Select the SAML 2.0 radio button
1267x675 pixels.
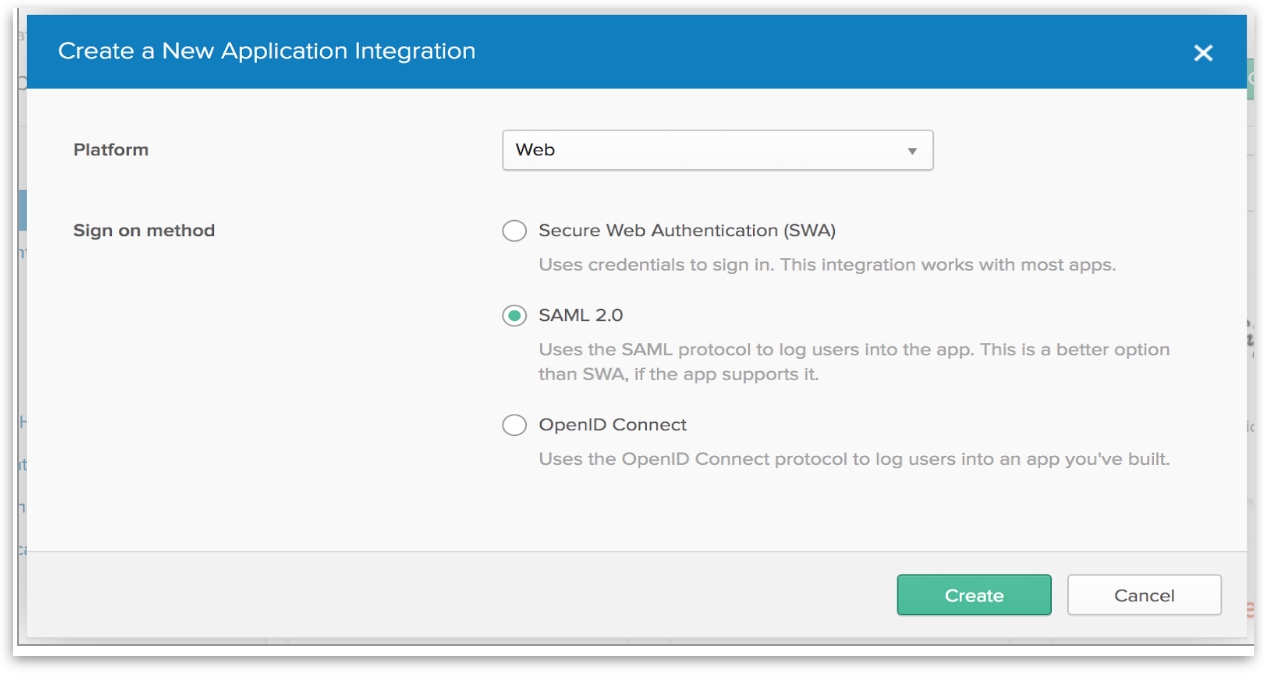point(514,316)
